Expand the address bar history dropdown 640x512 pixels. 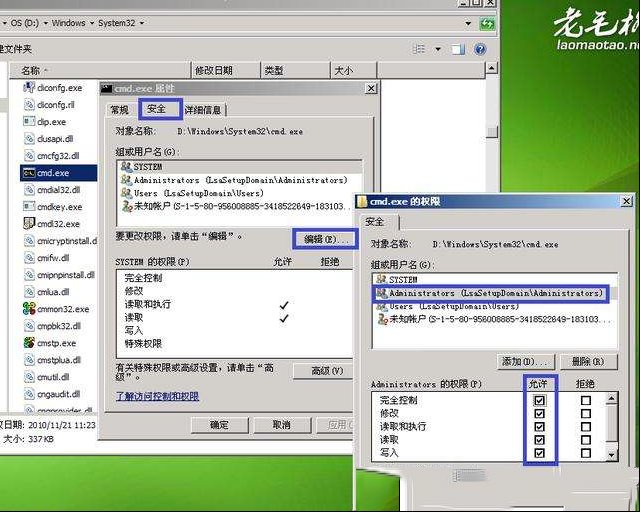click(468, 24)
